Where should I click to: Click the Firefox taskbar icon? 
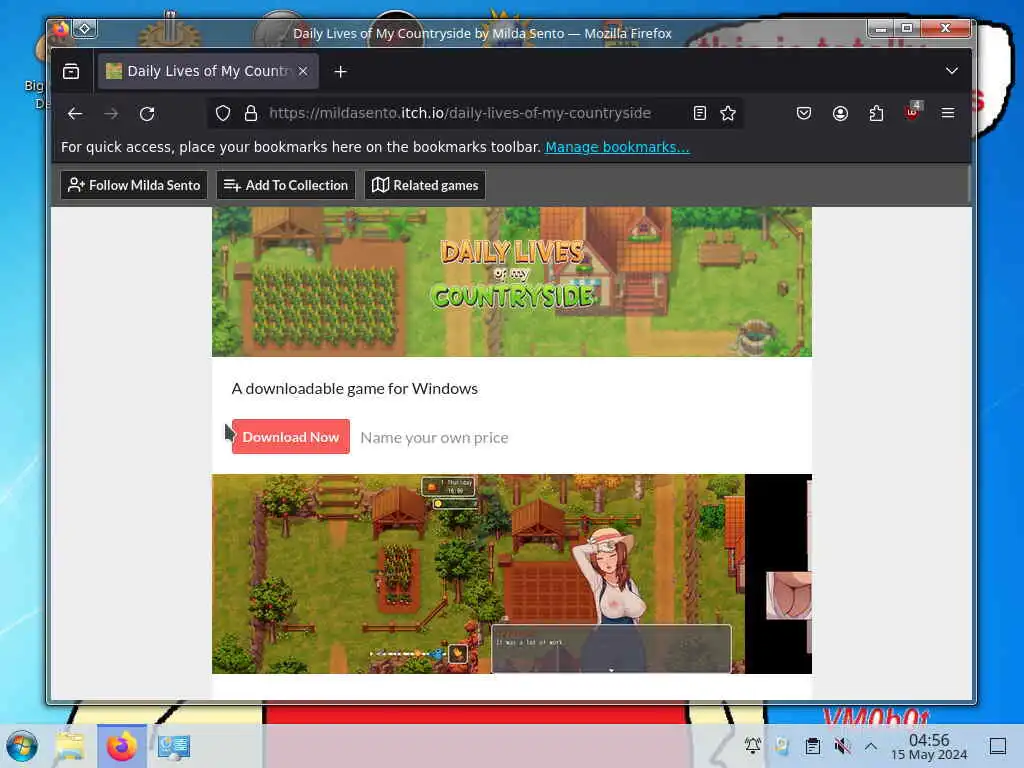click(x=121, y=746)
